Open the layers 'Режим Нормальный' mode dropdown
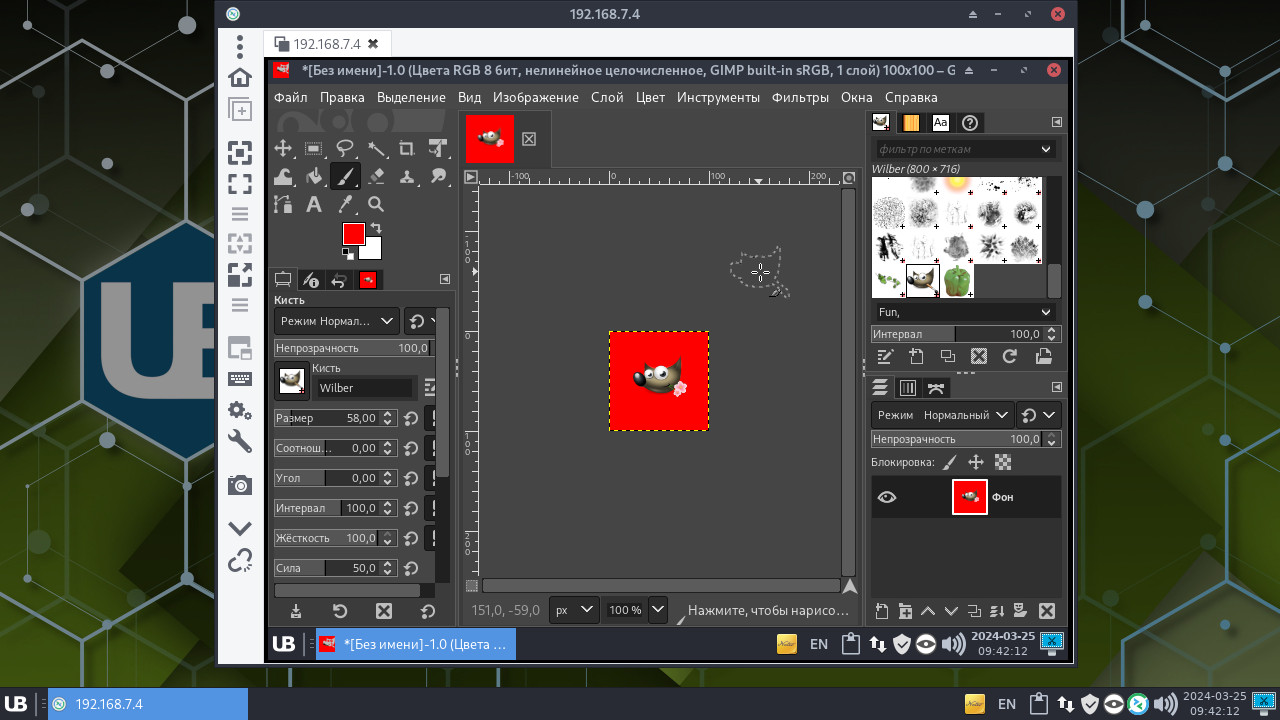Viewport: 1280px width, 720px height. [x=941, y=414]
